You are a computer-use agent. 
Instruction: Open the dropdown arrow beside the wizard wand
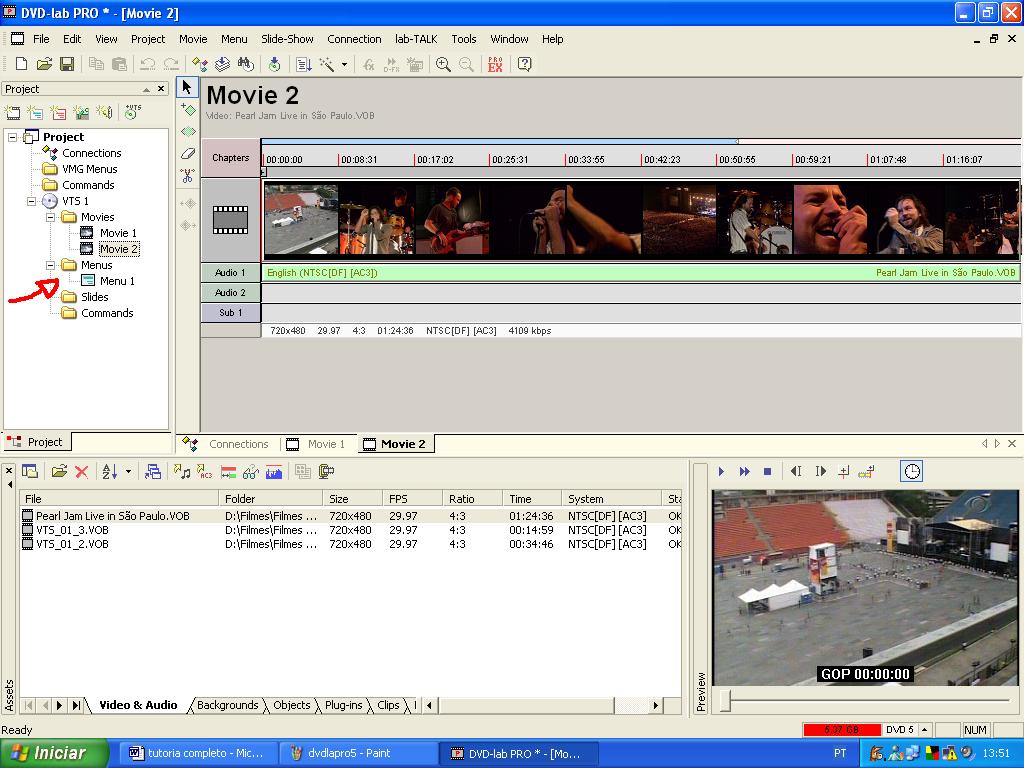click(x=344, y=64)
